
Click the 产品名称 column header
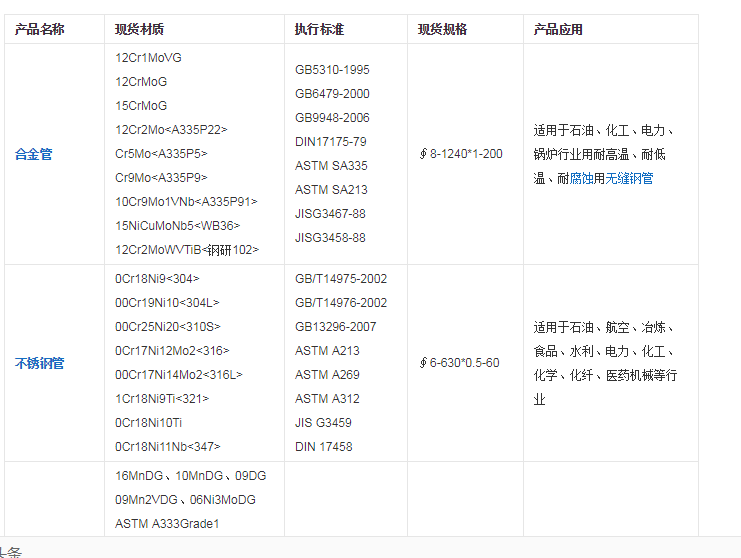click(x=40, y=30)
